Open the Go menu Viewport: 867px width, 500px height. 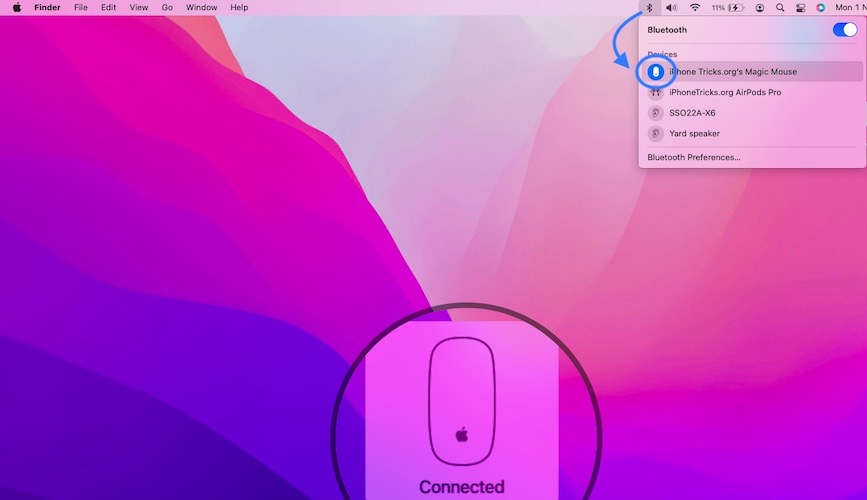tap(167, 8)
